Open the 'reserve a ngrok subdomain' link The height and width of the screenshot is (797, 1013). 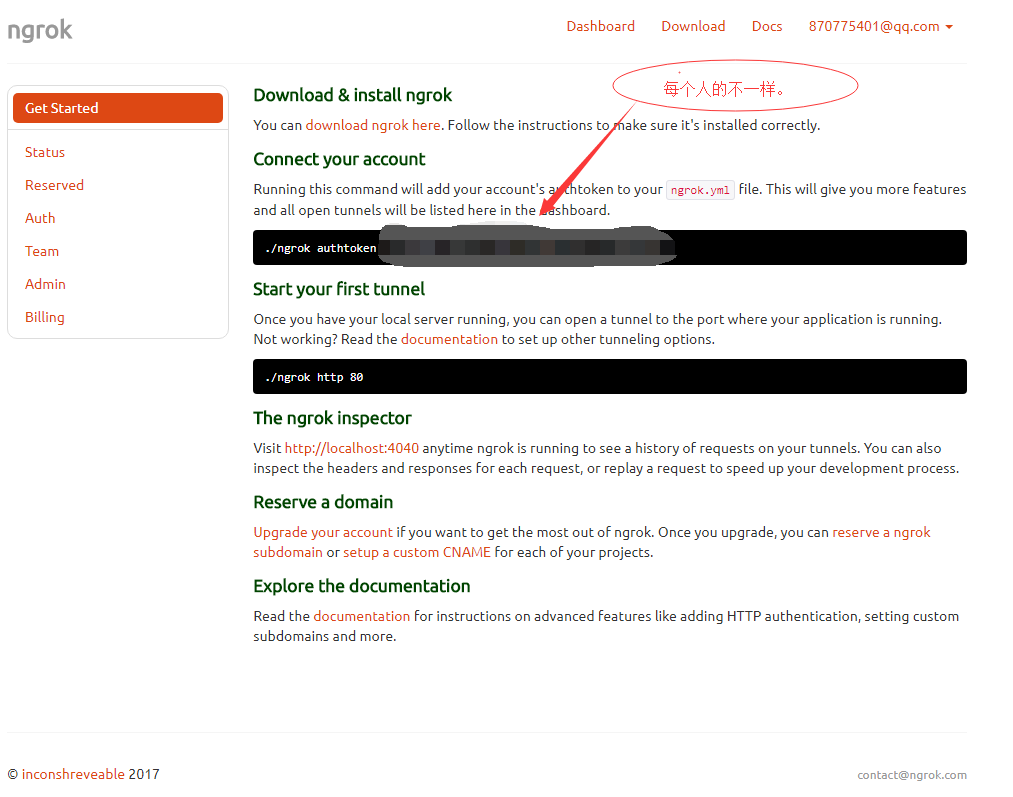tap(881, 532)
